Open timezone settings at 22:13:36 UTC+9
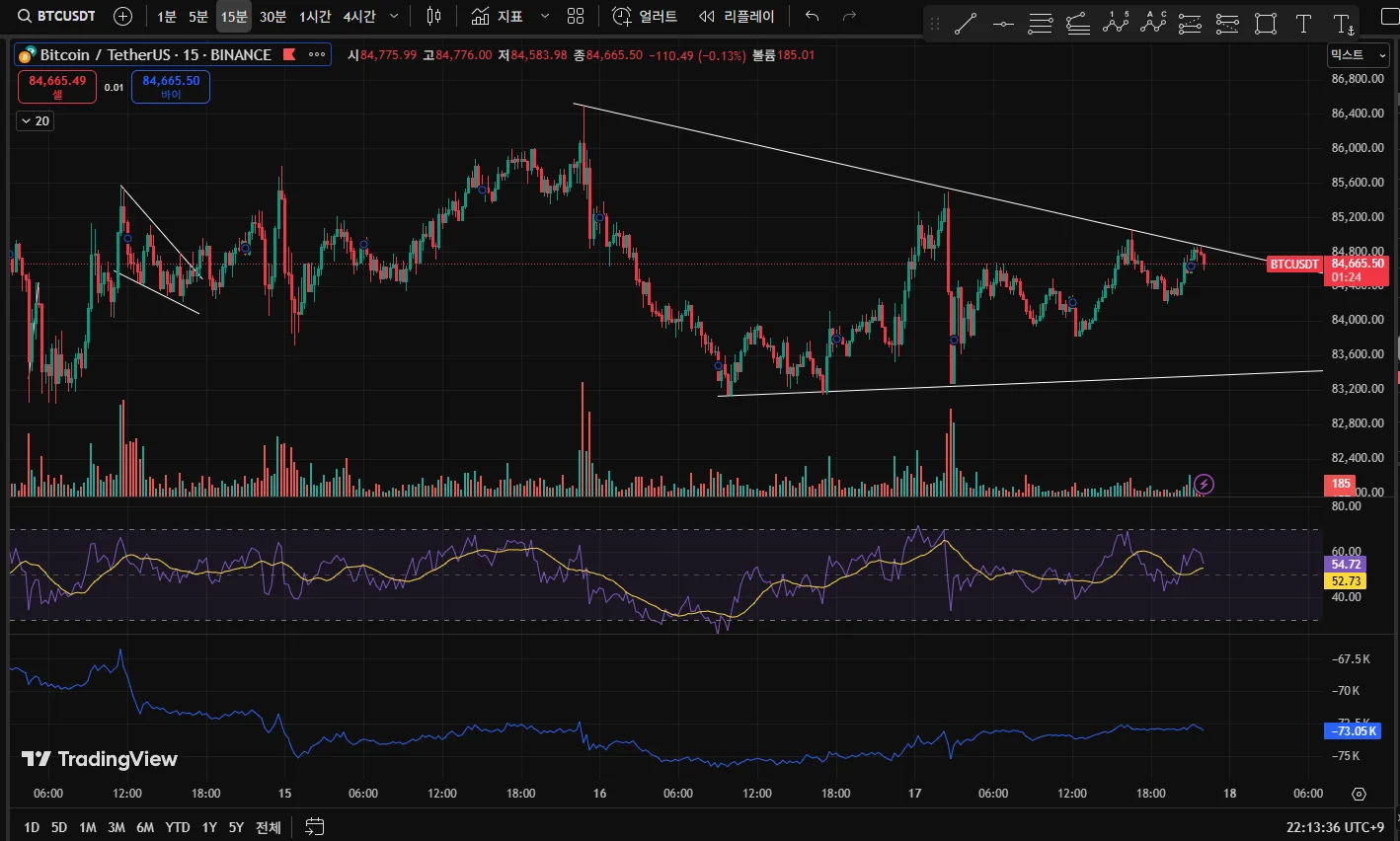 coord(1335,827)
